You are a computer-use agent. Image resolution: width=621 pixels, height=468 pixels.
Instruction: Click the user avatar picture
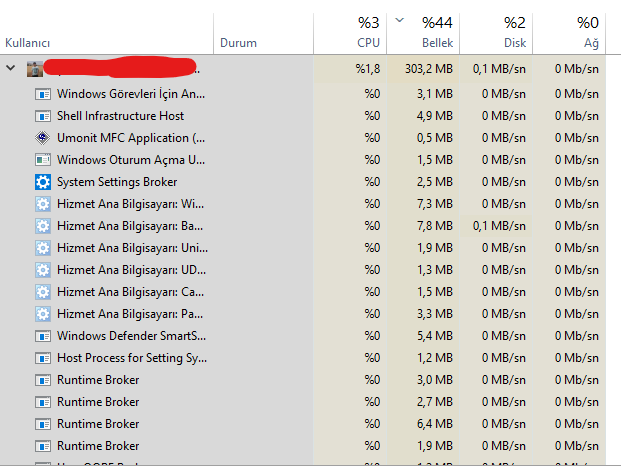35,69
